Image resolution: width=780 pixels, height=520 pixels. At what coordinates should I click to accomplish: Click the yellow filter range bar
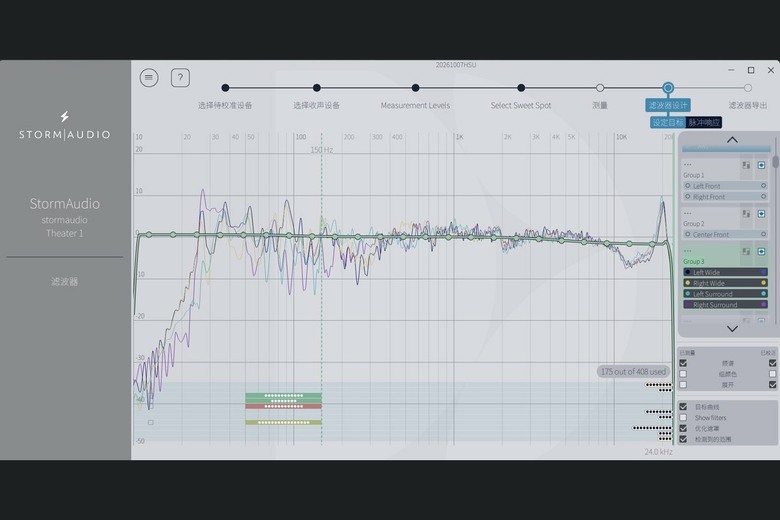pyautogui.click(x=283, y=422)
